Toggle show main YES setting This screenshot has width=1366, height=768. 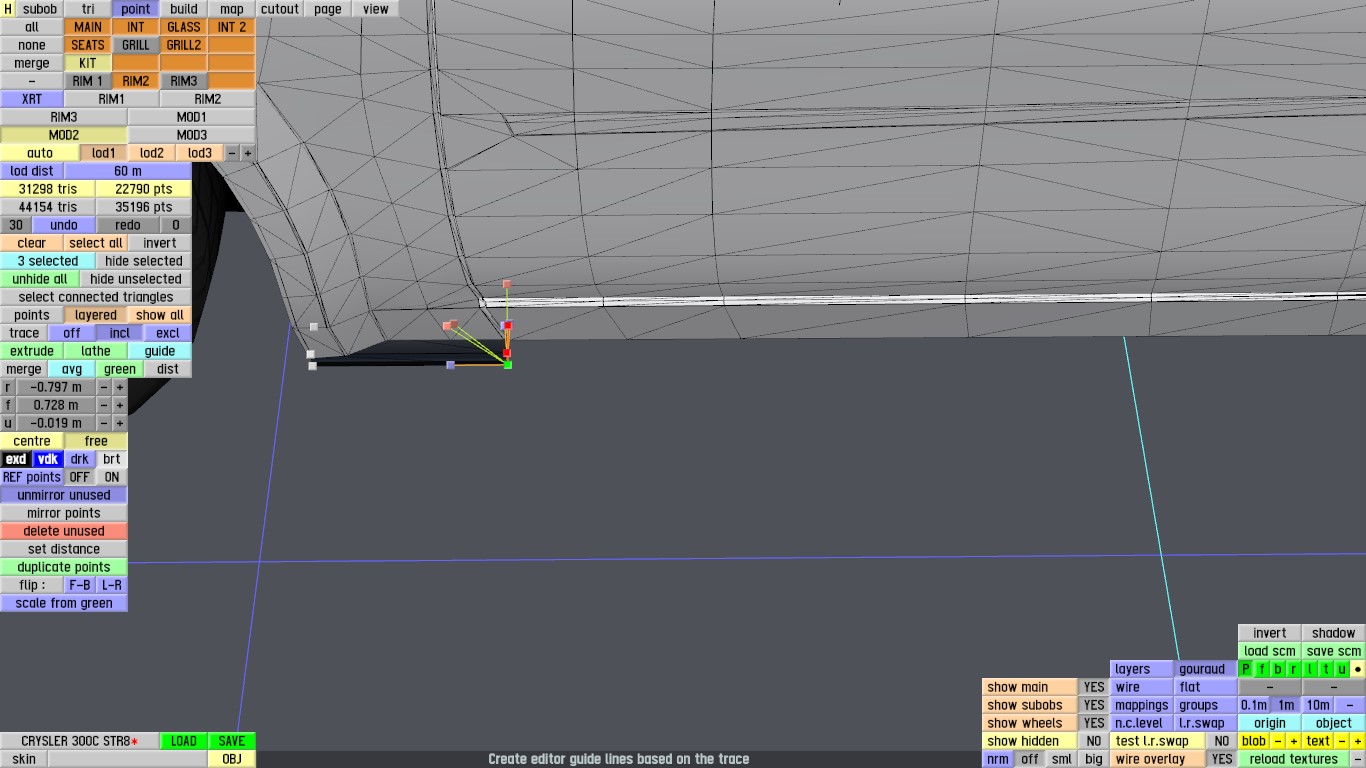coord(1094,687)
